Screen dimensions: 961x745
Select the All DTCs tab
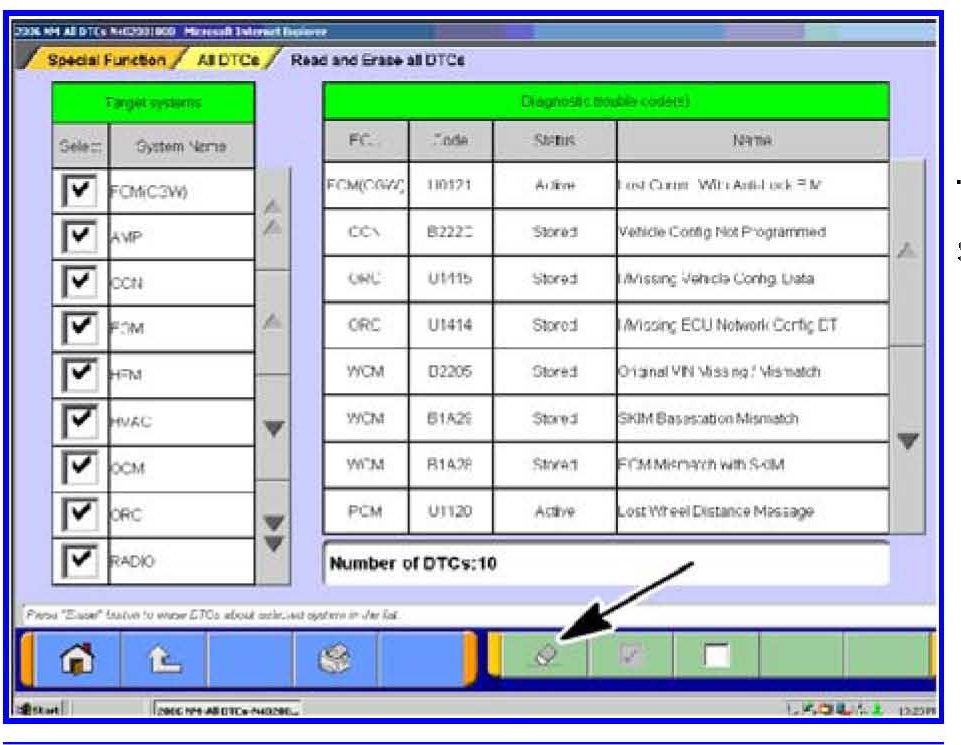pos(228,60)
